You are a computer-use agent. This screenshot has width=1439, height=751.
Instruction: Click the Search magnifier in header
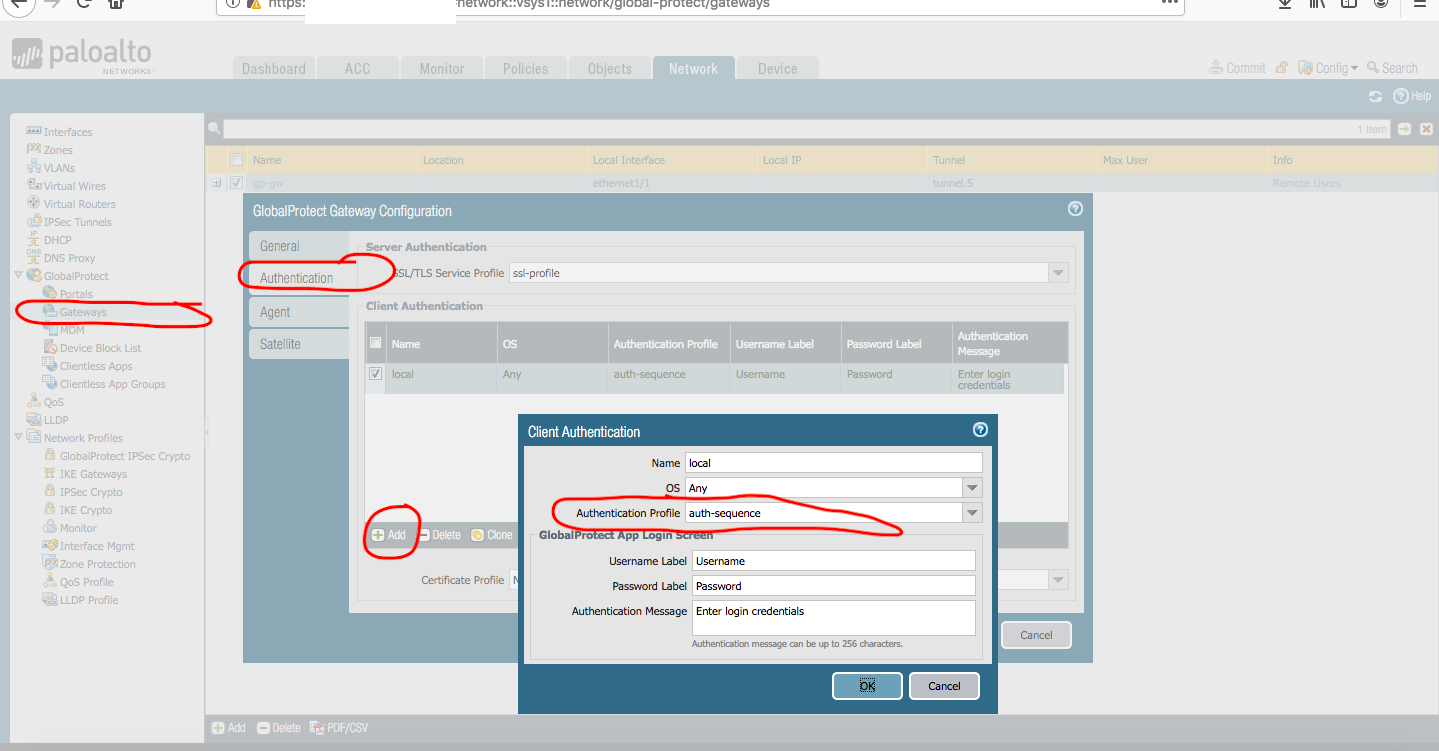[1373, 68]
